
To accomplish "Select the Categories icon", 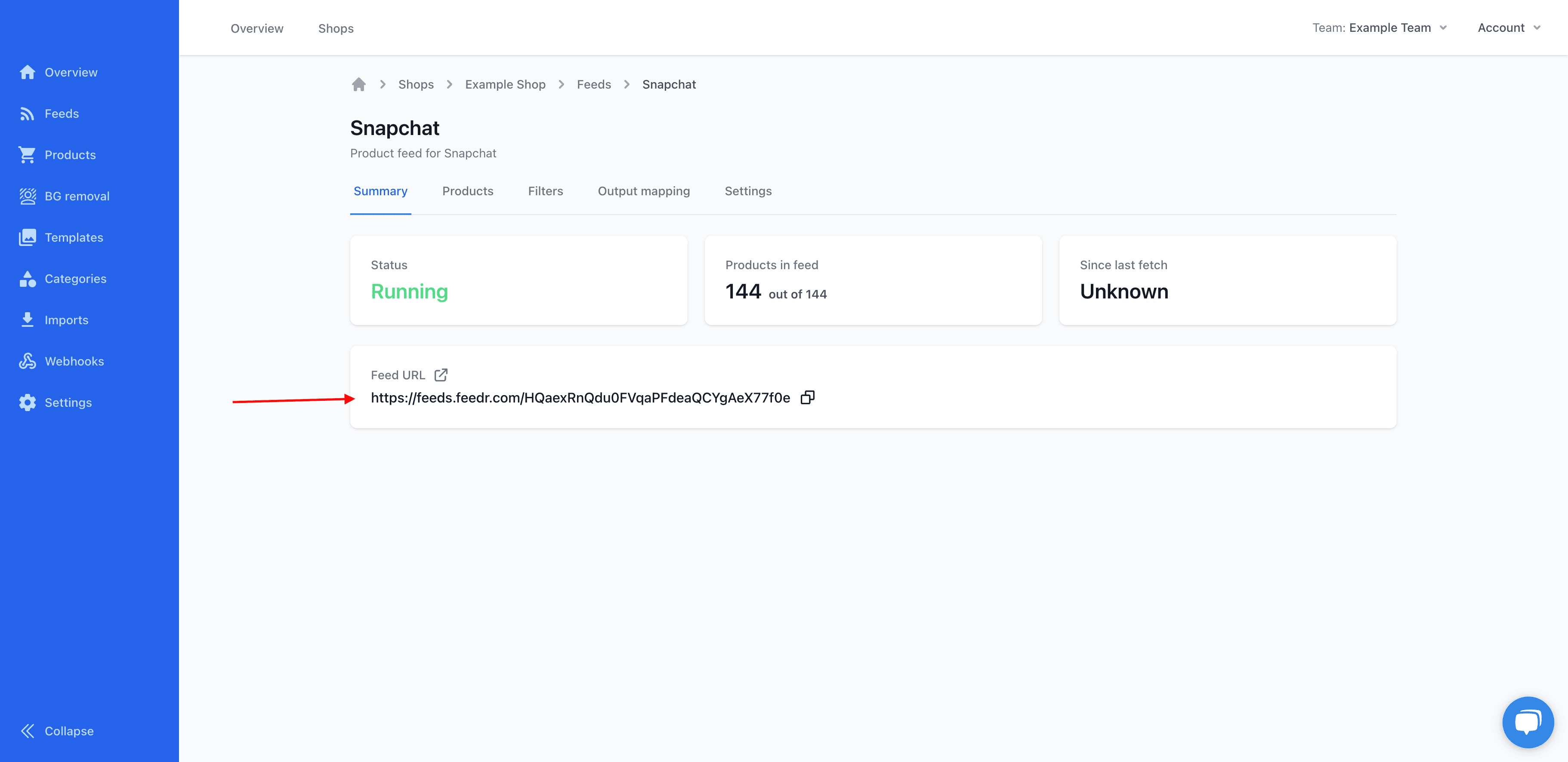I will [28, 279].
